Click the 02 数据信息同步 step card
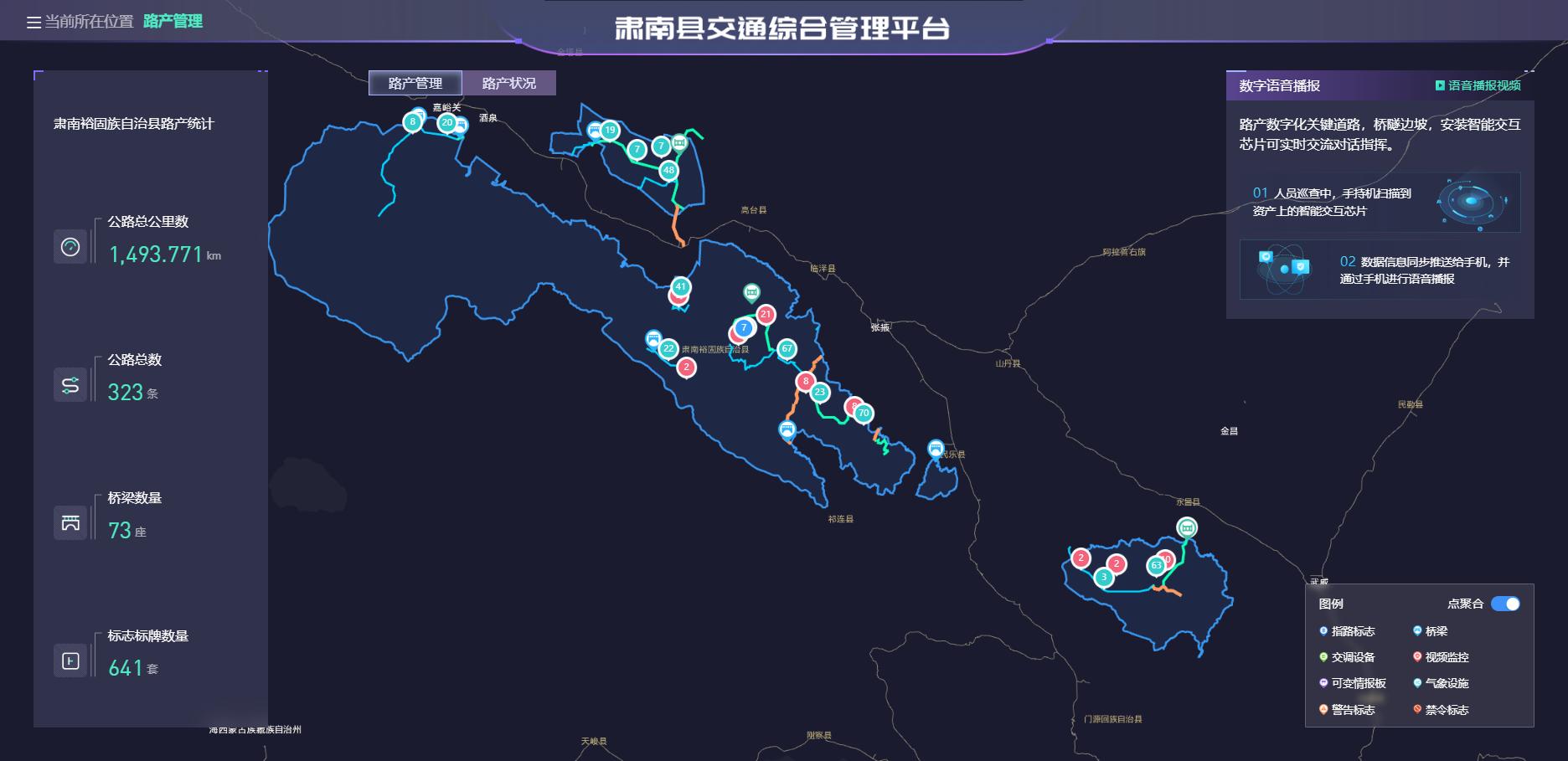 pos(1380,270)
